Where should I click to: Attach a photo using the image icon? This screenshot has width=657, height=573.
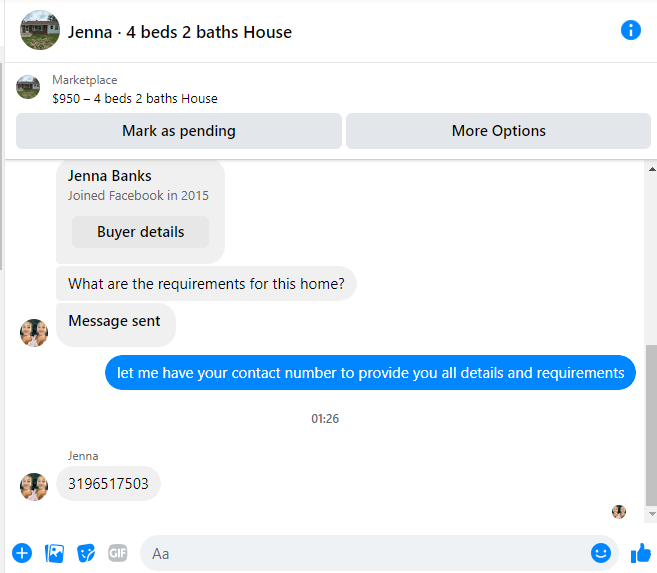pos(54,553)
